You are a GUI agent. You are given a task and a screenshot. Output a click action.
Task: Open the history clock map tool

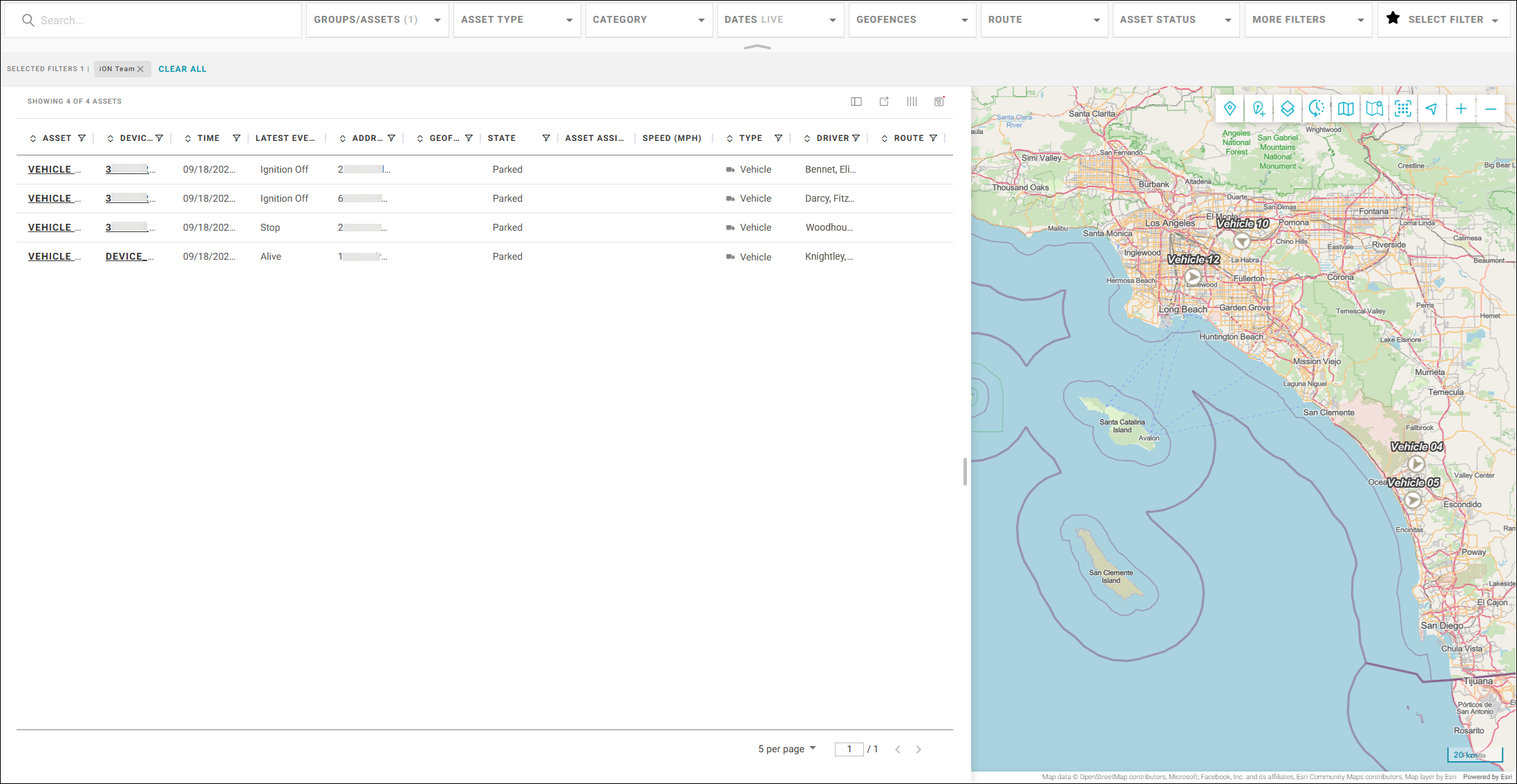(x=1317, y=109)
